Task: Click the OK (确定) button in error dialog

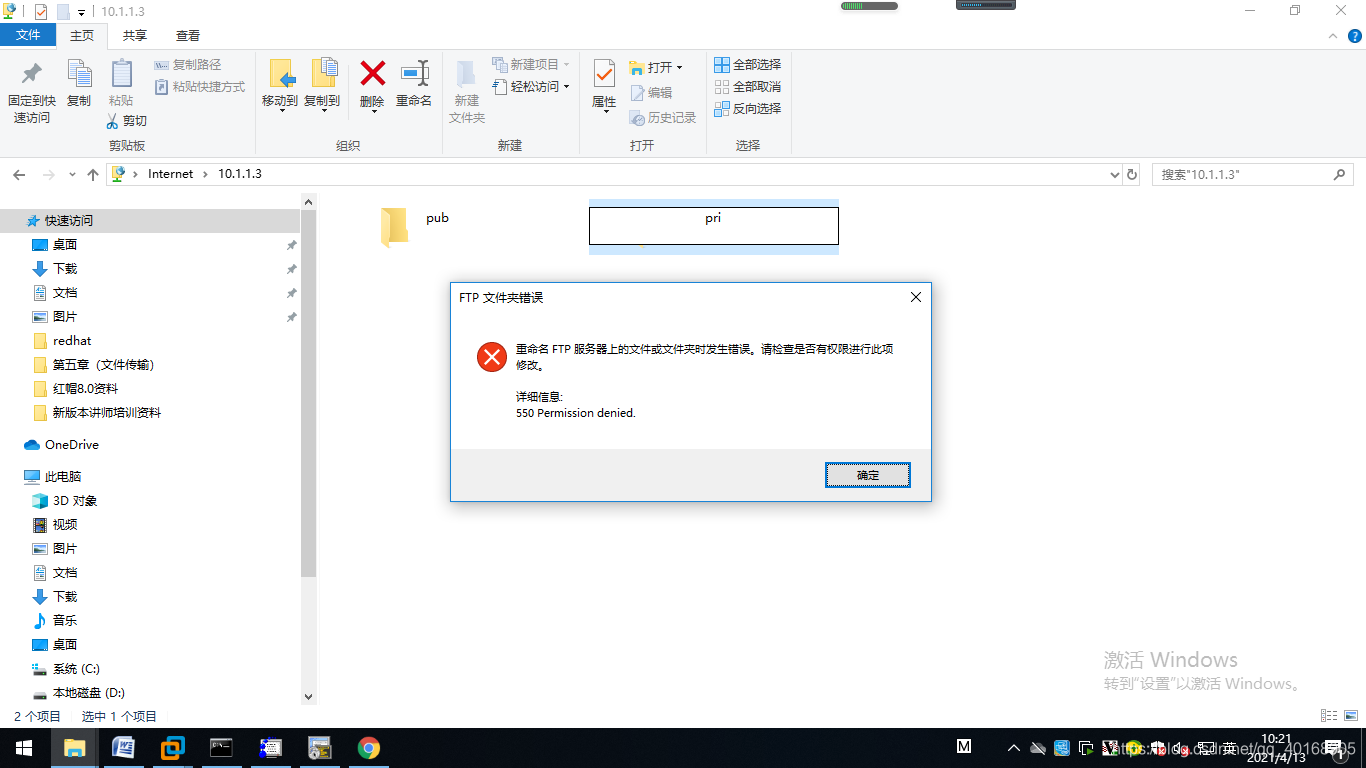Action: [868, 475]
